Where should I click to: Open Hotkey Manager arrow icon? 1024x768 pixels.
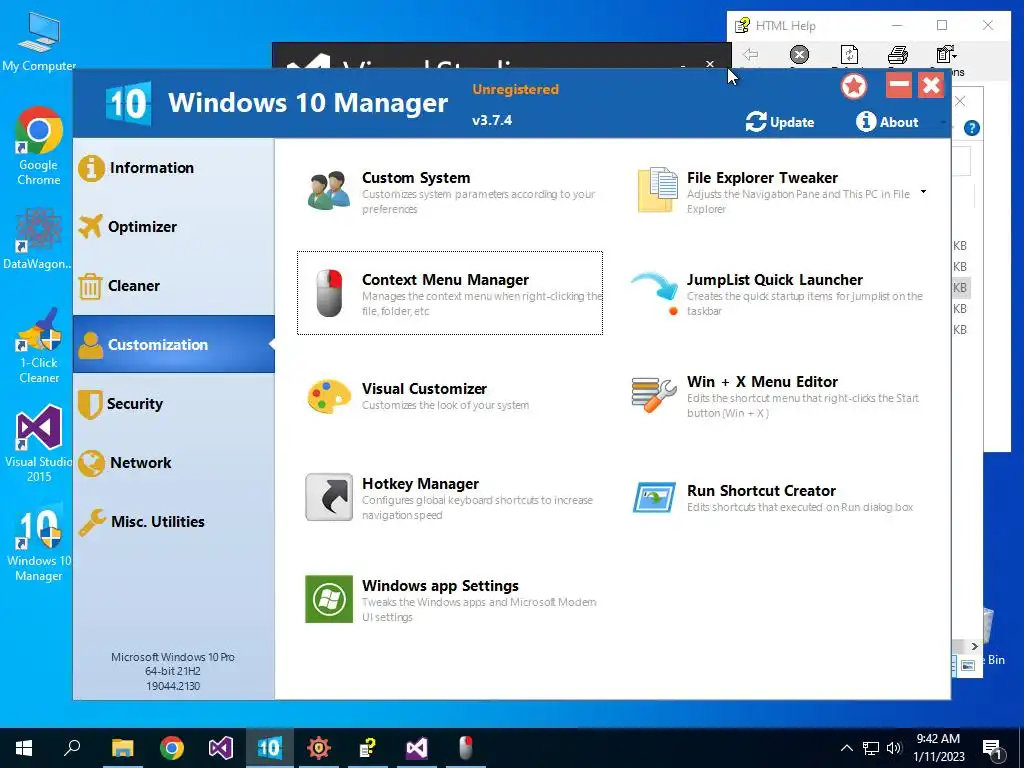click(329, 497)
